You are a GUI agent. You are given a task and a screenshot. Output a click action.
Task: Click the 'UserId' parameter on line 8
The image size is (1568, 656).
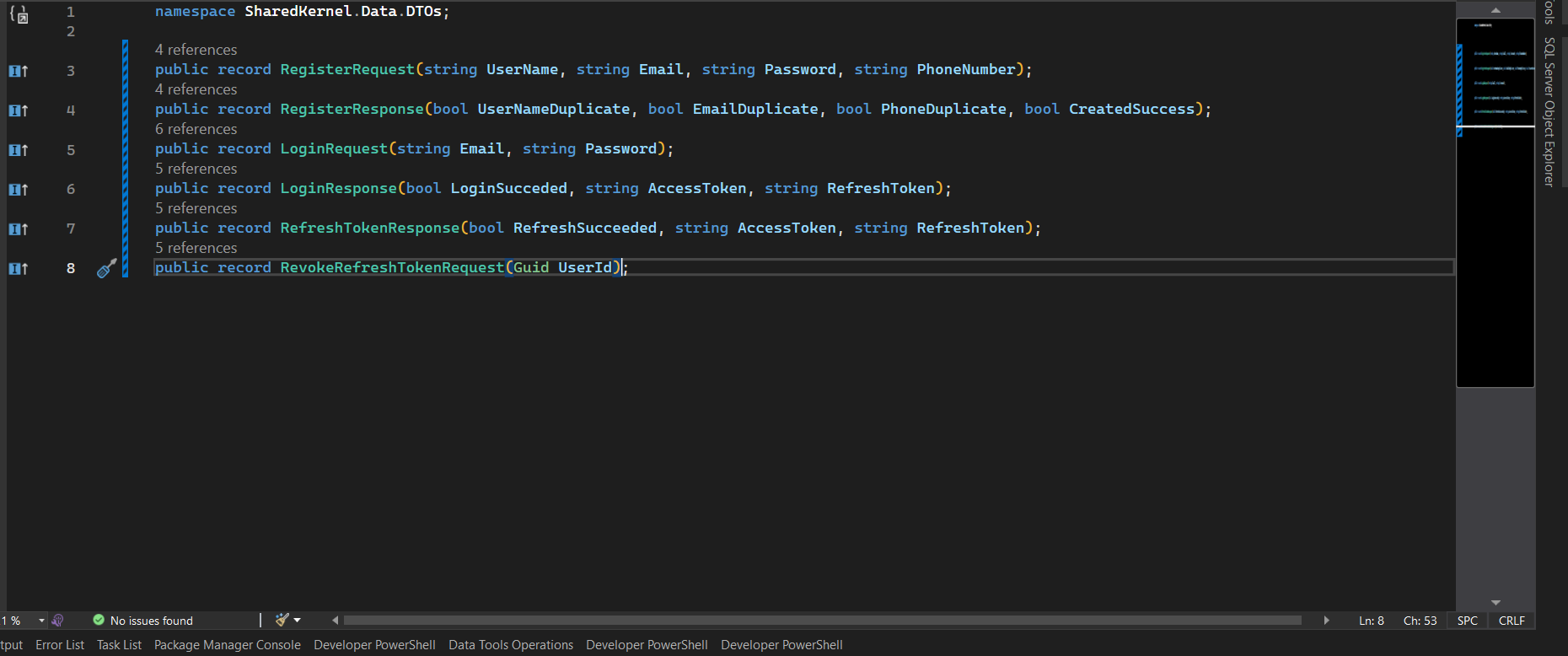coord(585,268)
